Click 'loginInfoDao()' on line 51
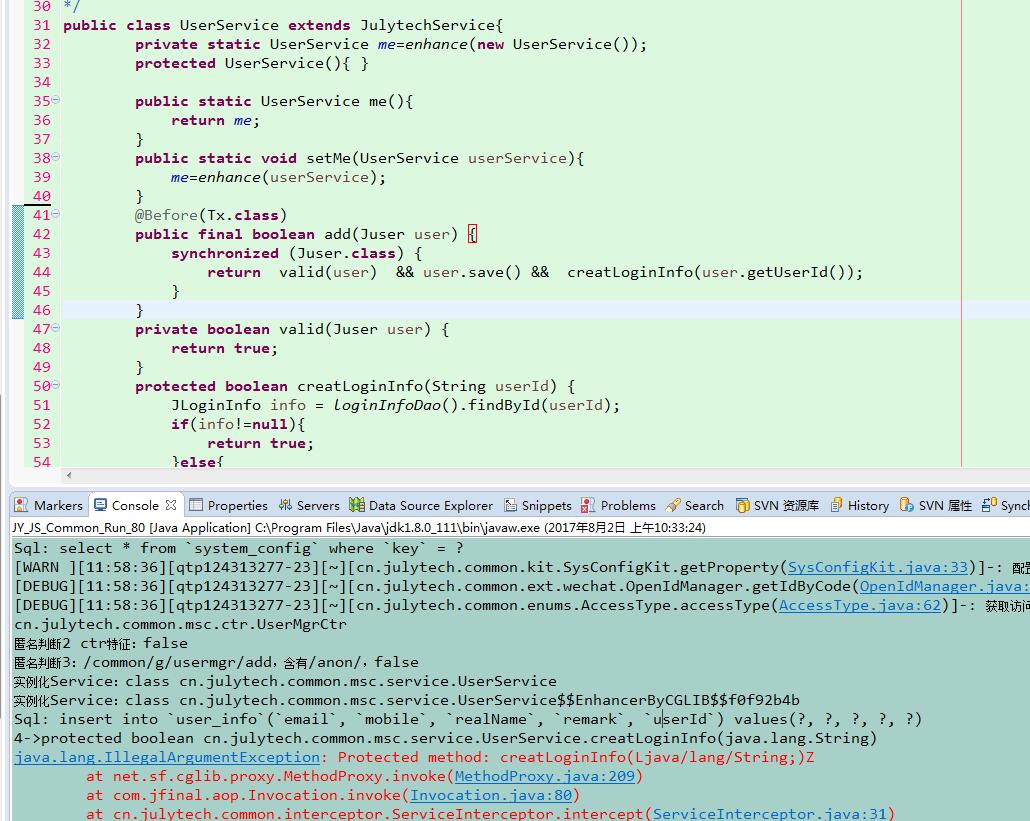The width and height of the screenshot is (1030, 821). click(x=395, y=405)
